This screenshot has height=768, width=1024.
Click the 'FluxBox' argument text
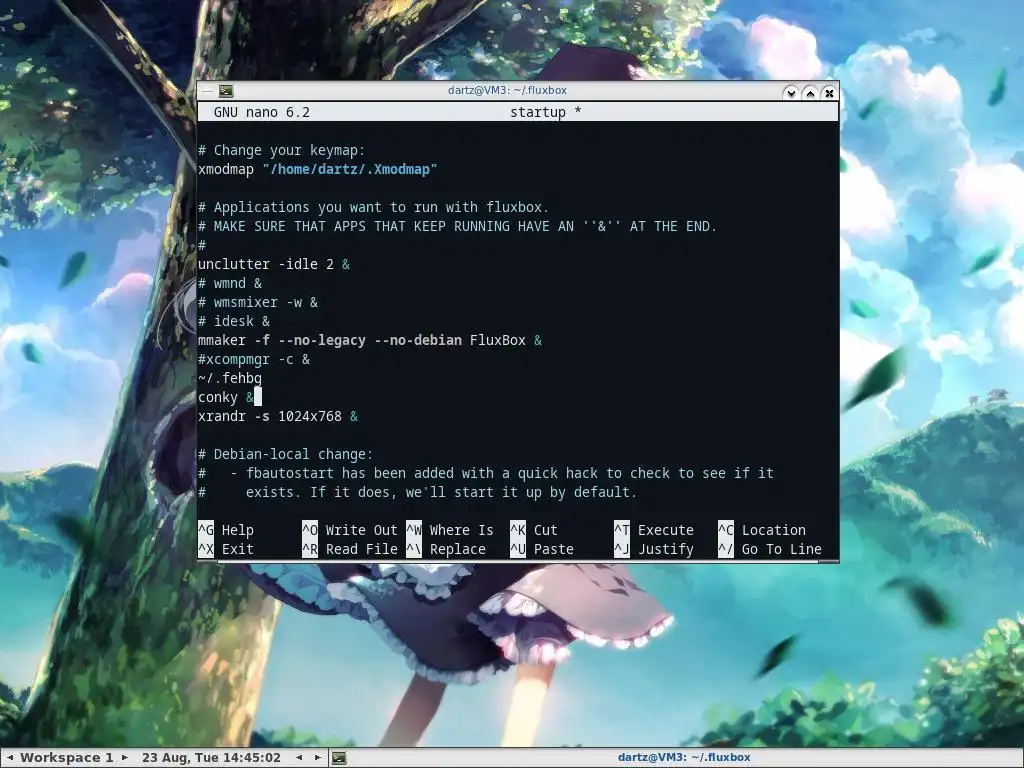click(498, 340)
